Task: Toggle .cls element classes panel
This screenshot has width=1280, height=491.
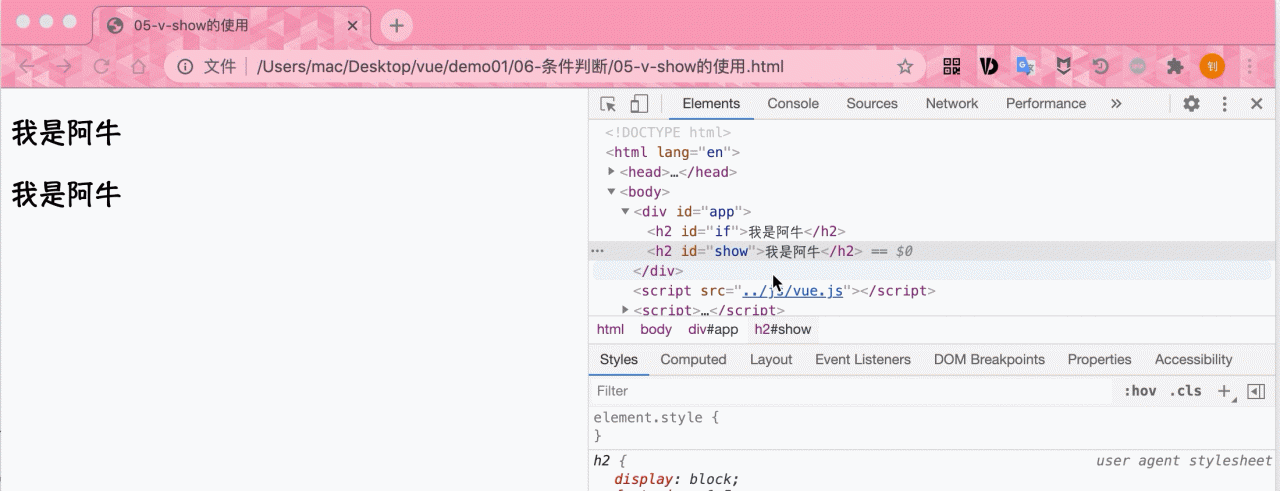Action: pos(1186,391)
